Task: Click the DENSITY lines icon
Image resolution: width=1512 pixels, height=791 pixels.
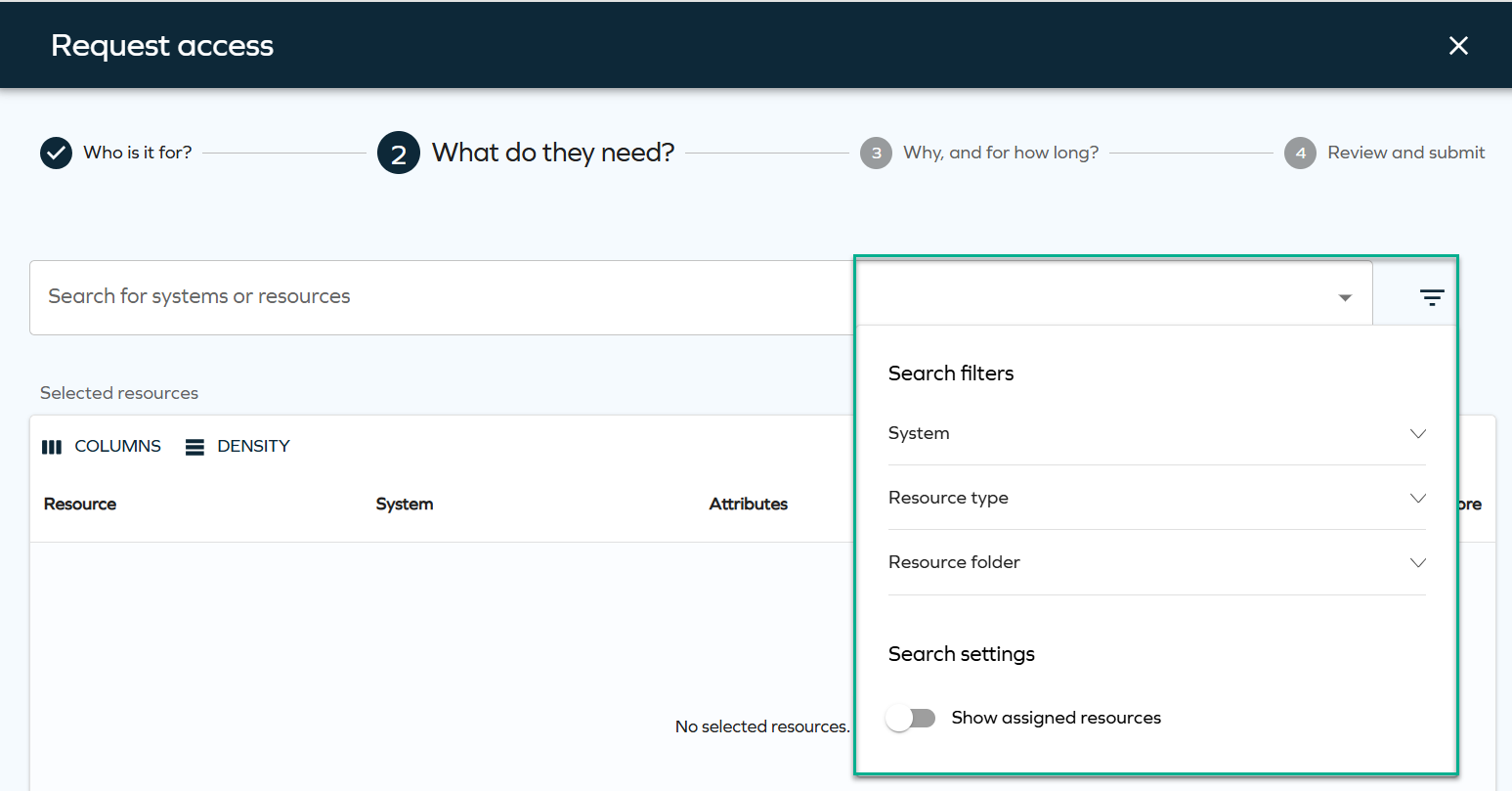Action: [x=194, y=446]
